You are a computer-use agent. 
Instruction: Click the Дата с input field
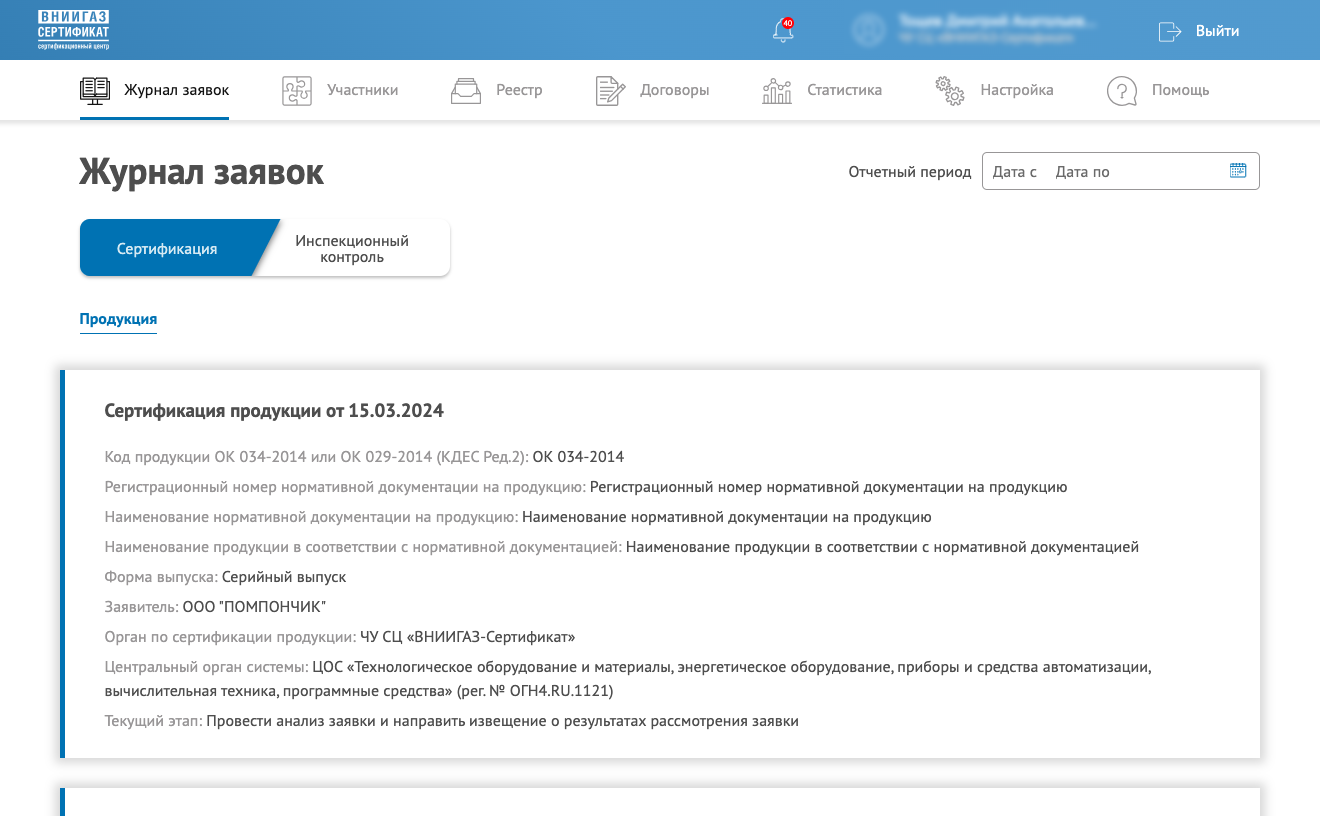[1015, 172]
